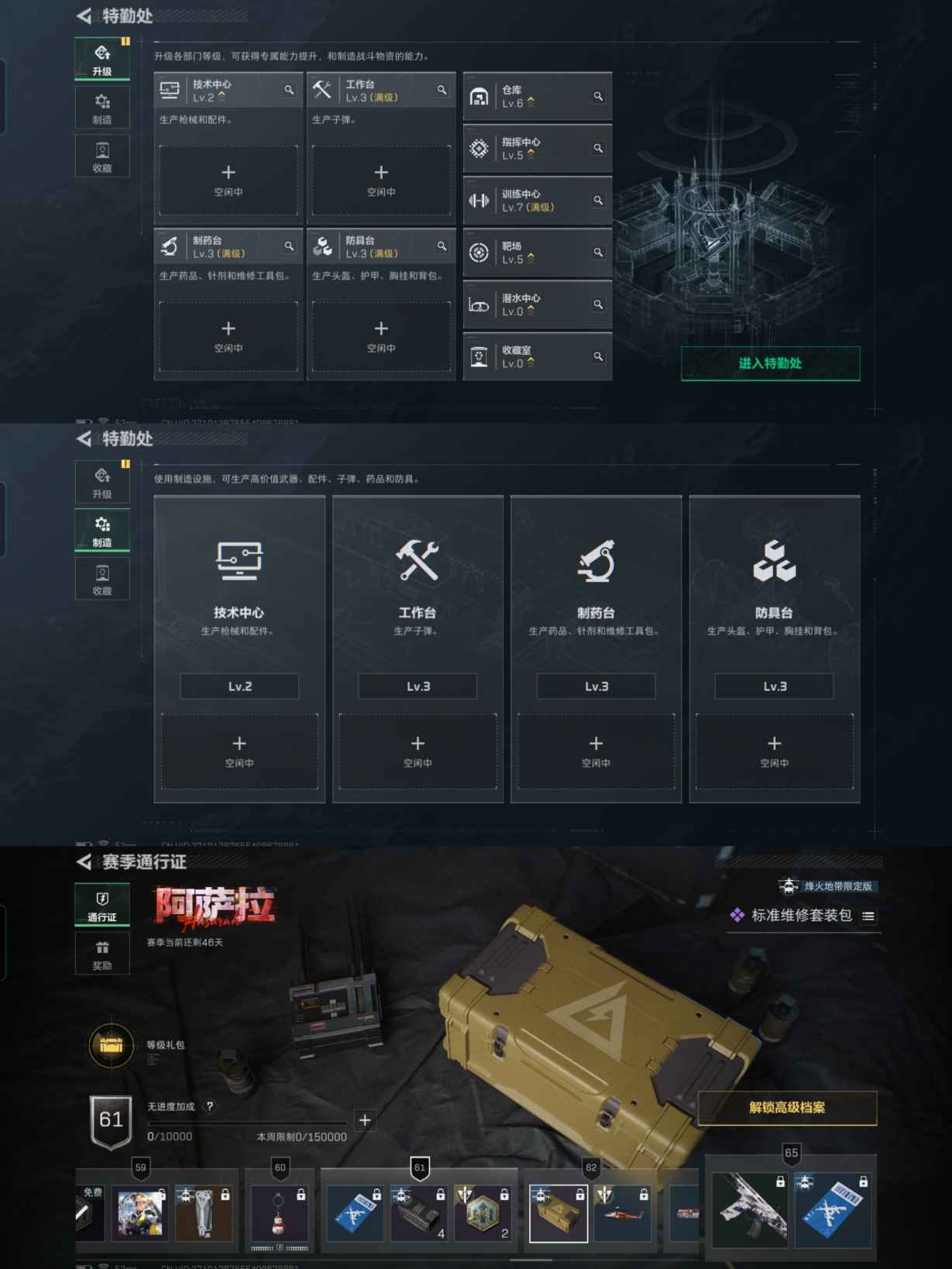The image size is (952, 1269).
Task: Switch to the 奖励 tab
Action: coord(102,954)
